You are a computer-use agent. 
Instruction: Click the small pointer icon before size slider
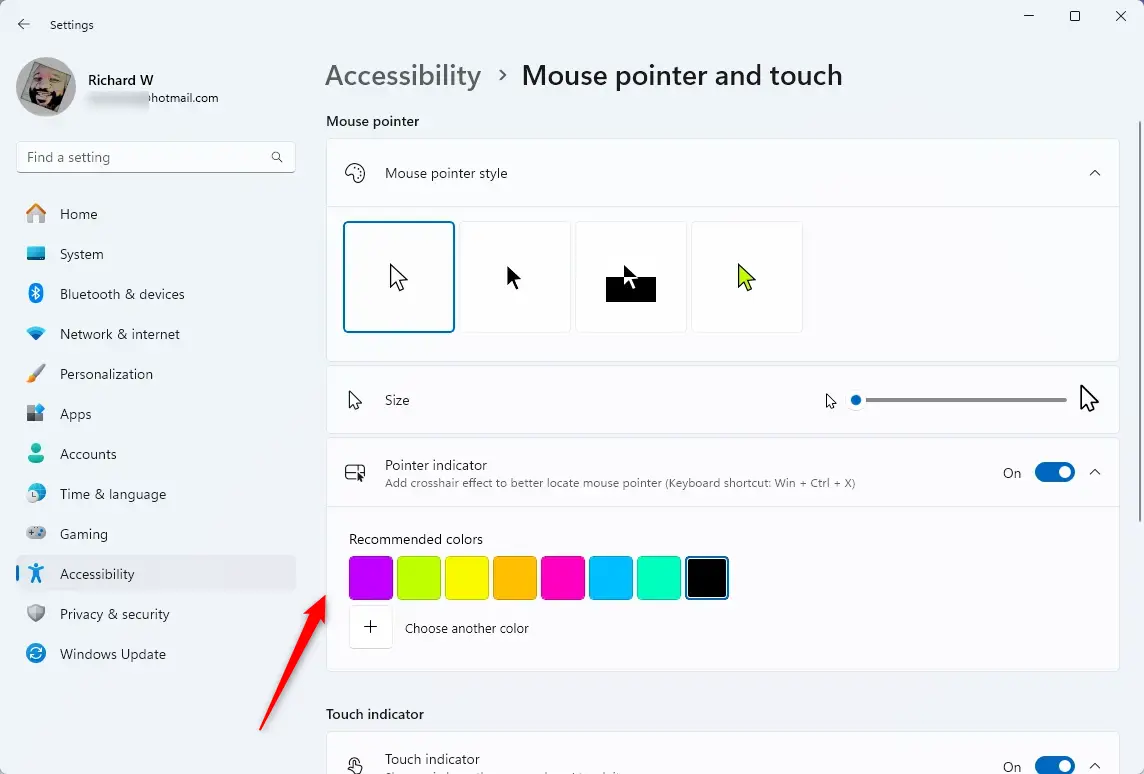click(x=830, y=400)
